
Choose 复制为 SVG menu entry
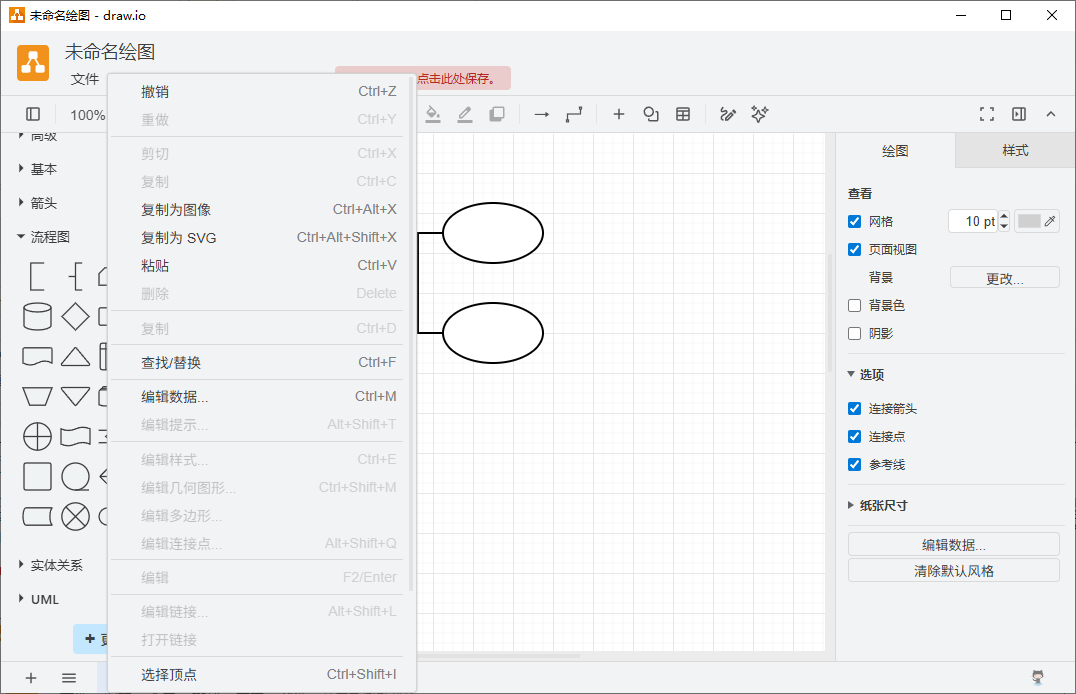pos(261,238)
